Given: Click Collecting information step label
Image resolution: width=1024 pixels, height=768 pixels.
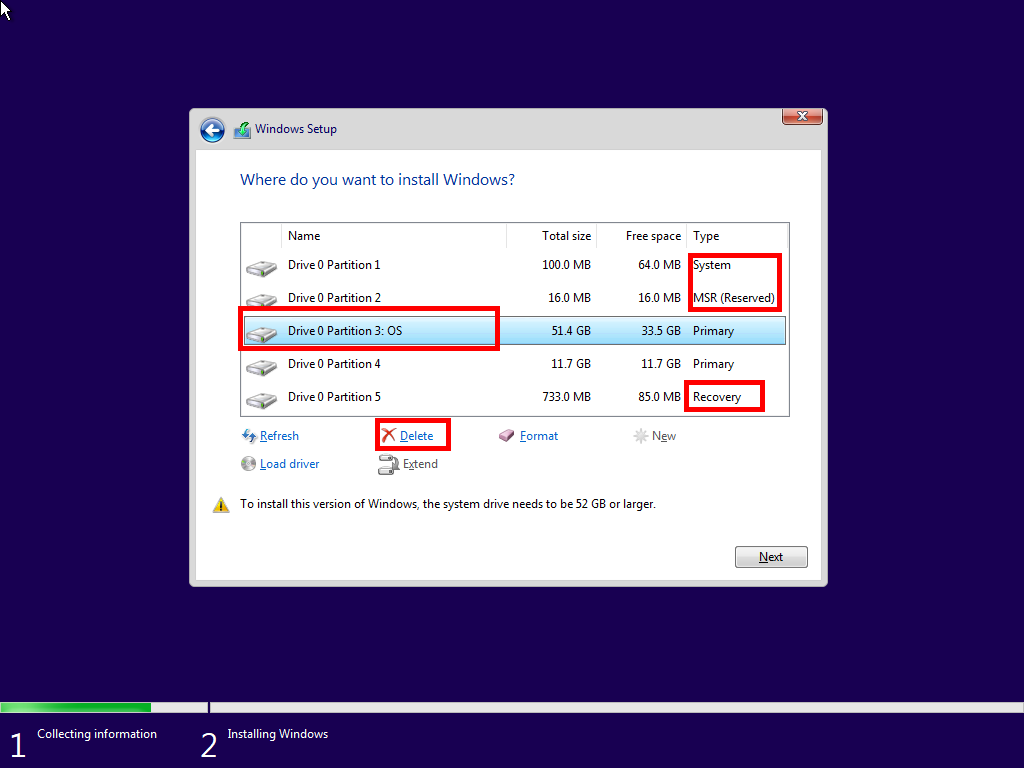Looking at the screenshot, I should [x=97, y=734].
